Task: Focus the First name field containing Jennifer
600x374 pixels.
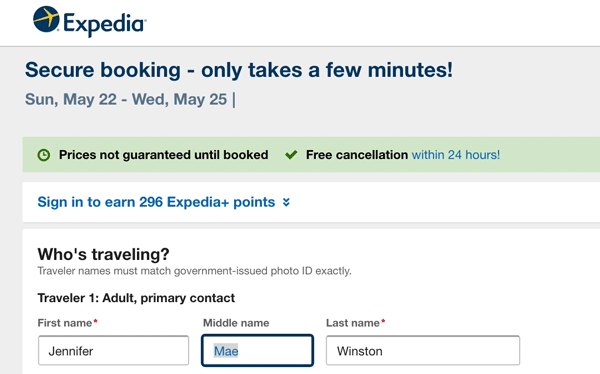Action: coord(113,350)
